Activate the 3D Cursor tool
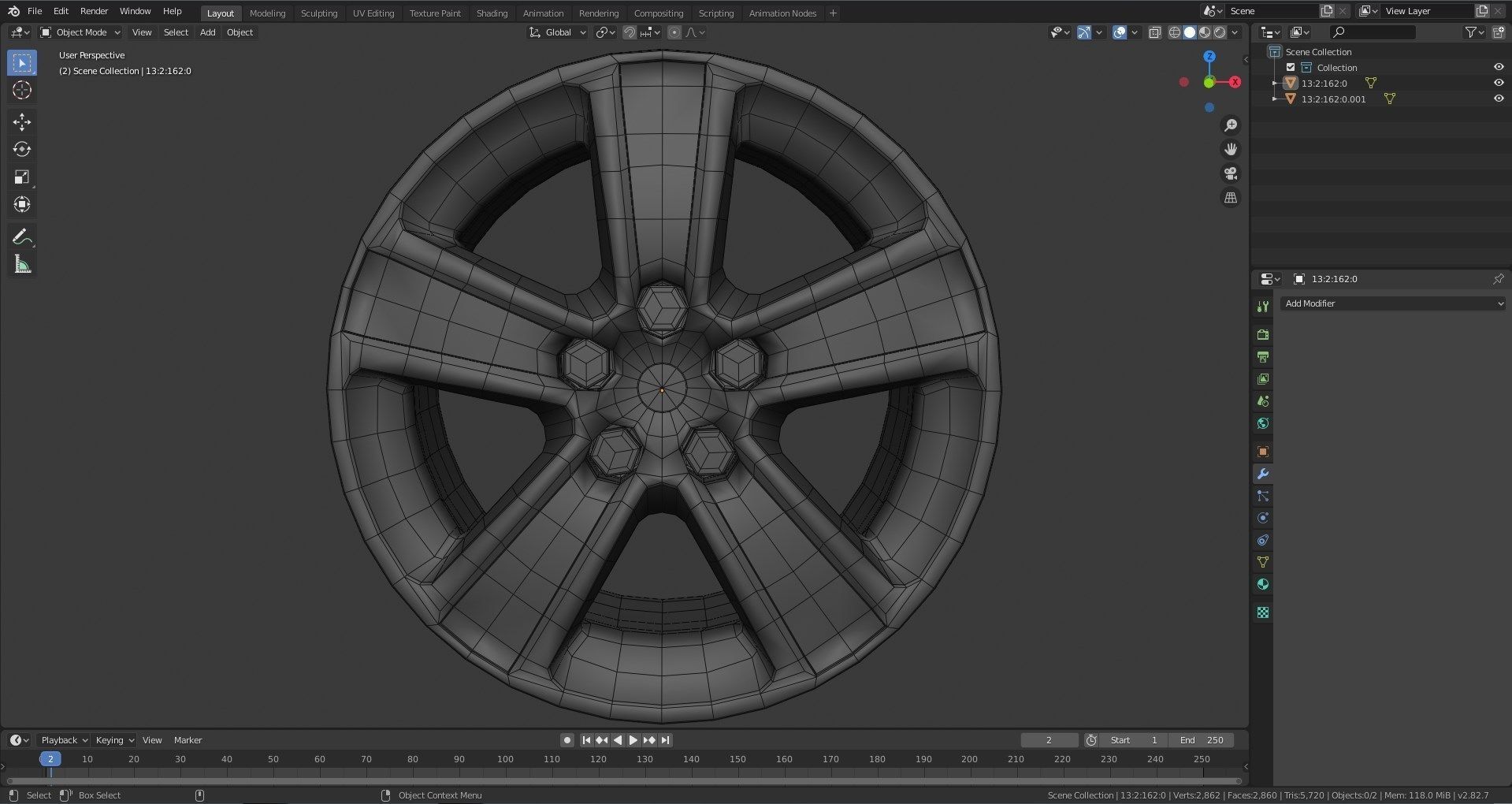This screenshot has height=804, width=1512. (22, 91)
